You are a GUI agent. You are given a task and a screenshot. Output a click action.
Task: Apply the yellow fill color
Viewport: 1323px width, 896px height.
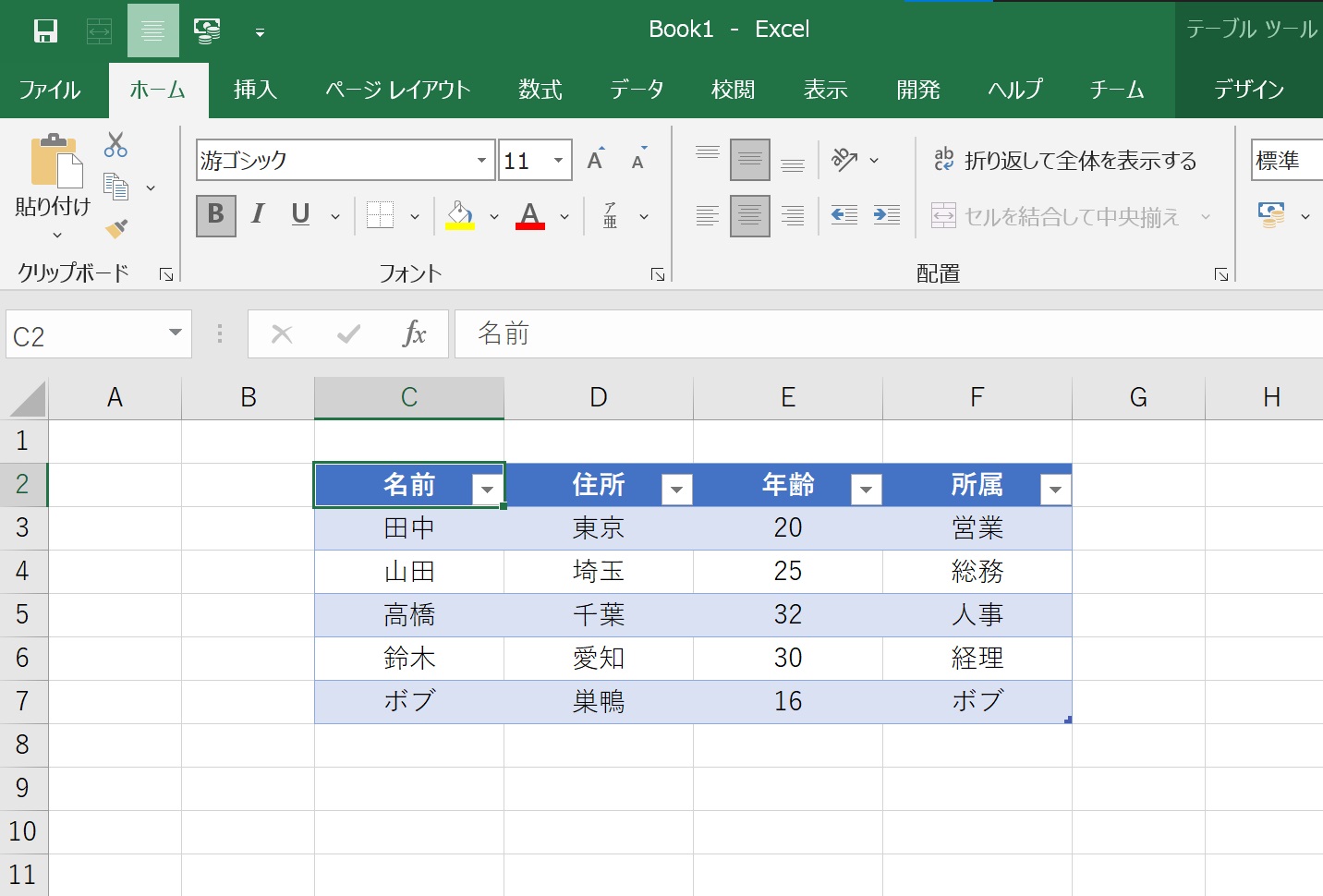point(460,215)
